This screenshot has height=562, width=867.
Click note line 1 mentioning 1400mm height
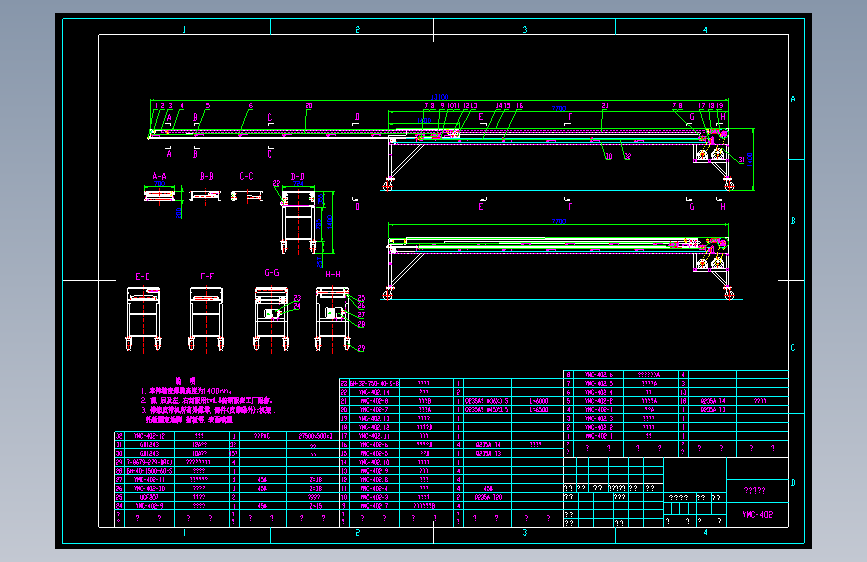186,391
